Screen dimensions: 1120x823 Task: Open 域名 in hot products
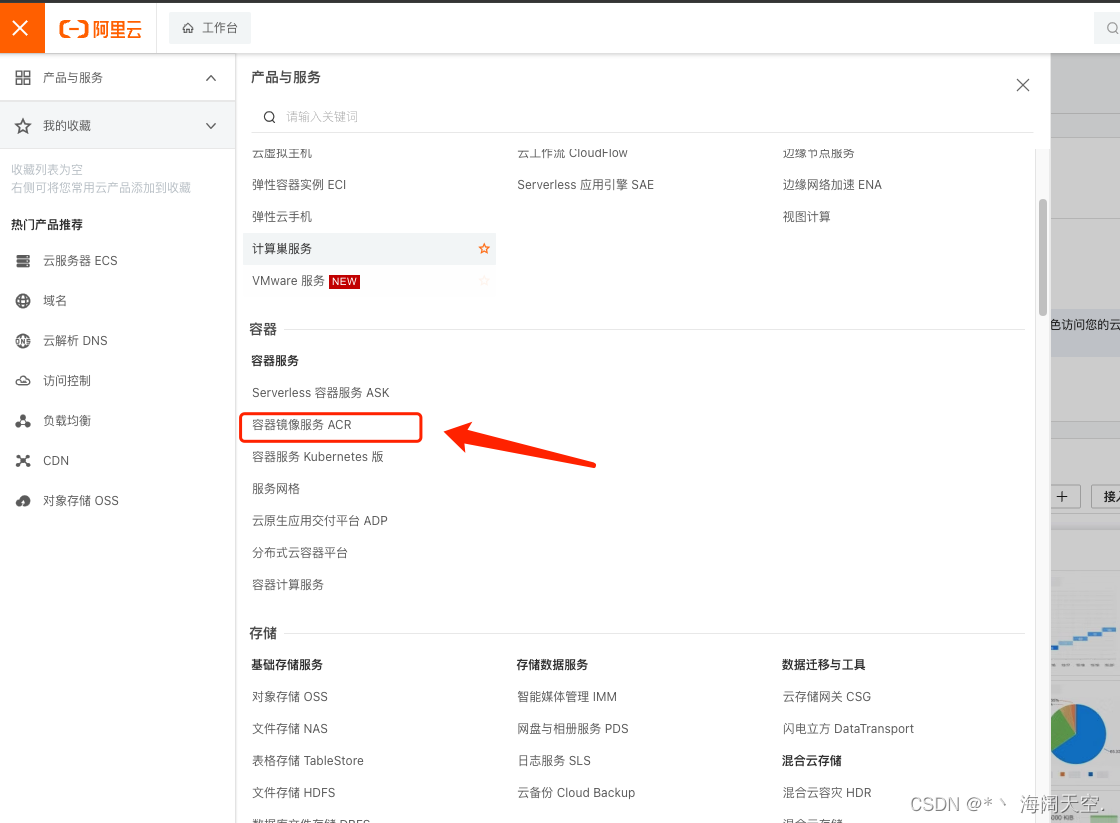(55, 301)
